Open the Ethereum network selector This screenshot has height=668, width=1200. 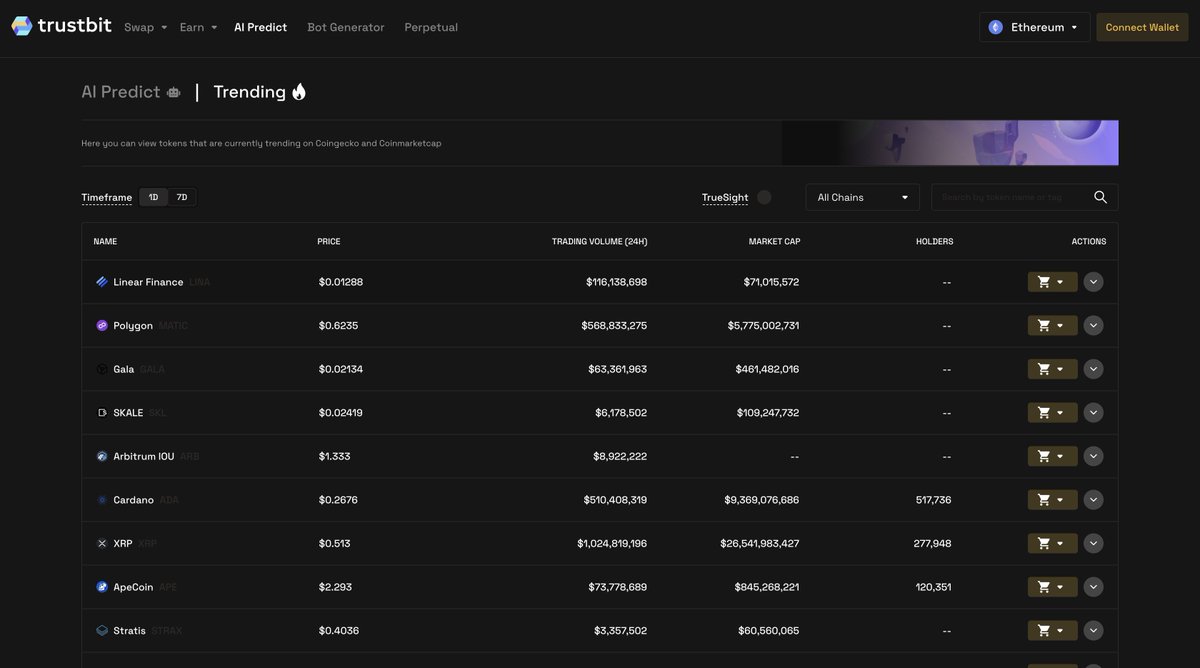[1034, 27]
